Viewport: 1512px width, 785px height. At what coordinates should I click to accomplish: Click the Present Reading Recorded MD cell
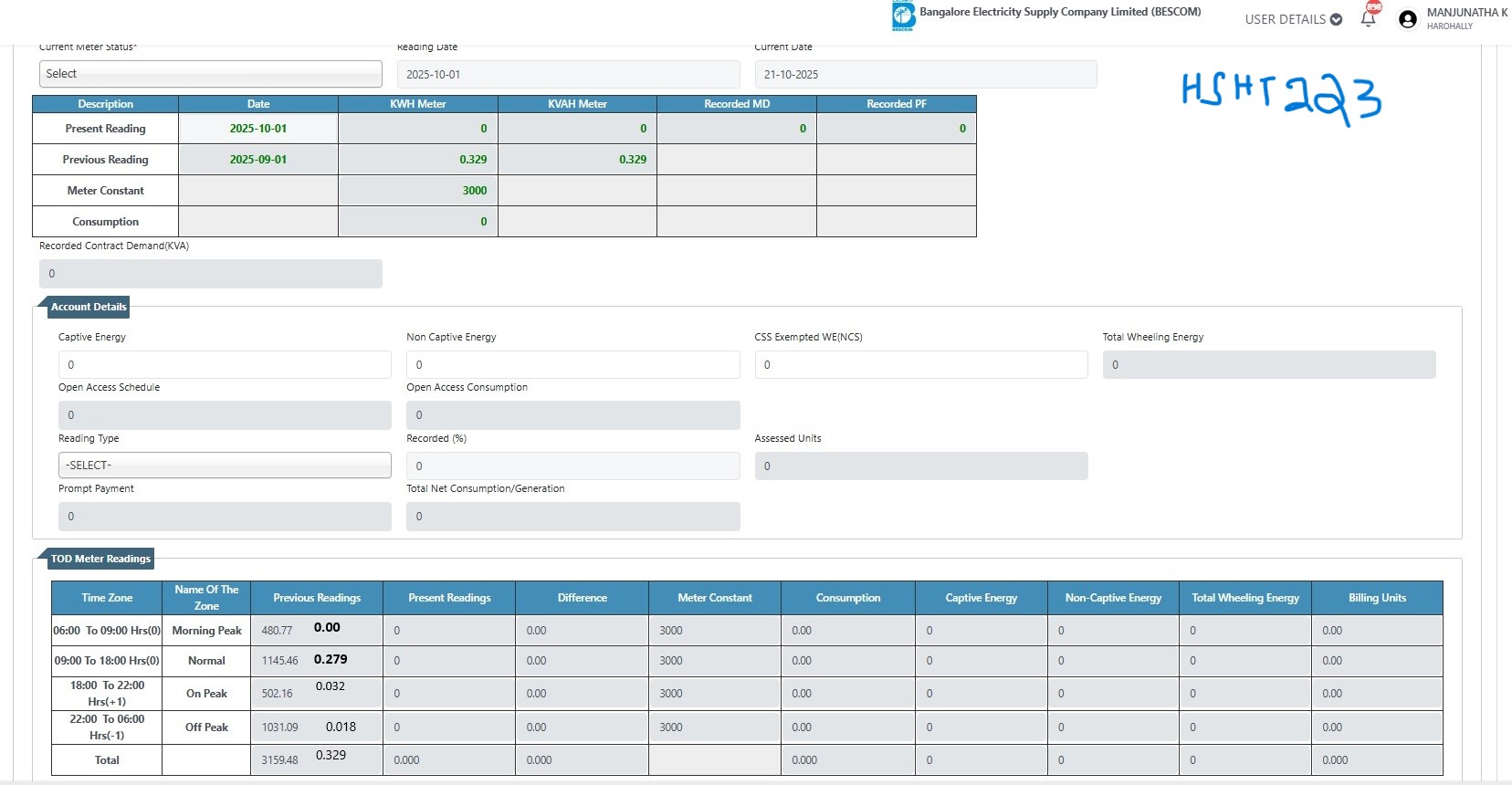(737, 129)
